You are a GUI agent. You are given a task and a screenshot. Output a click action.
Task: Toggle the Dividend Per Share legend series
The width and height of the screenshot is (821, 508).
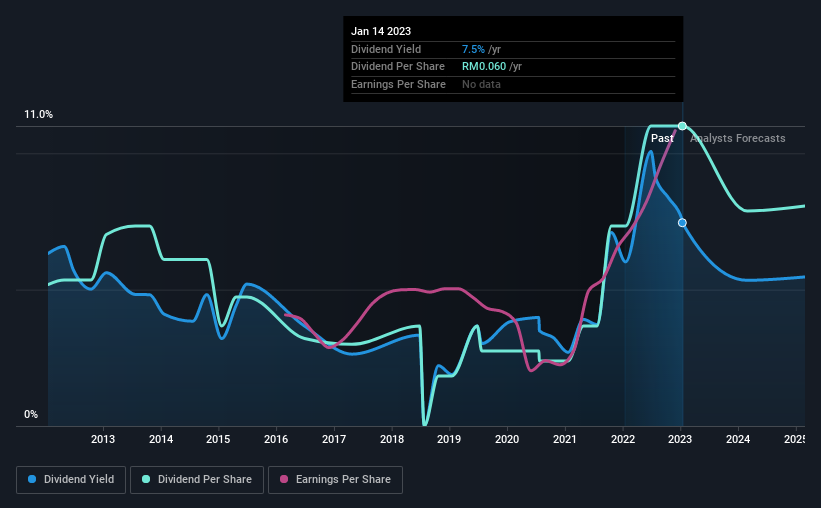197,479
